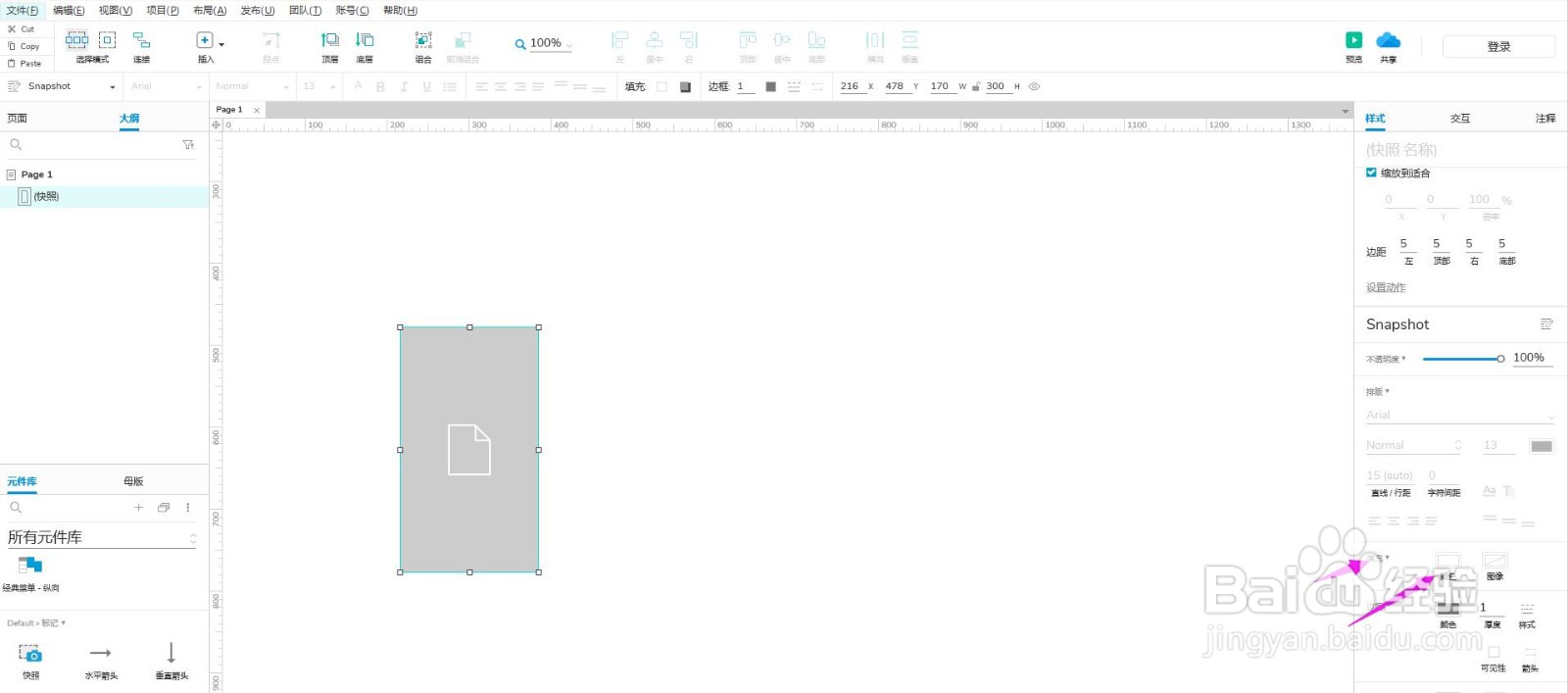Select the 水平箭头 horizontal arrow widget
Image resolution: width=1568 pixels, height=693 pixels.
(x=101, y=661)
